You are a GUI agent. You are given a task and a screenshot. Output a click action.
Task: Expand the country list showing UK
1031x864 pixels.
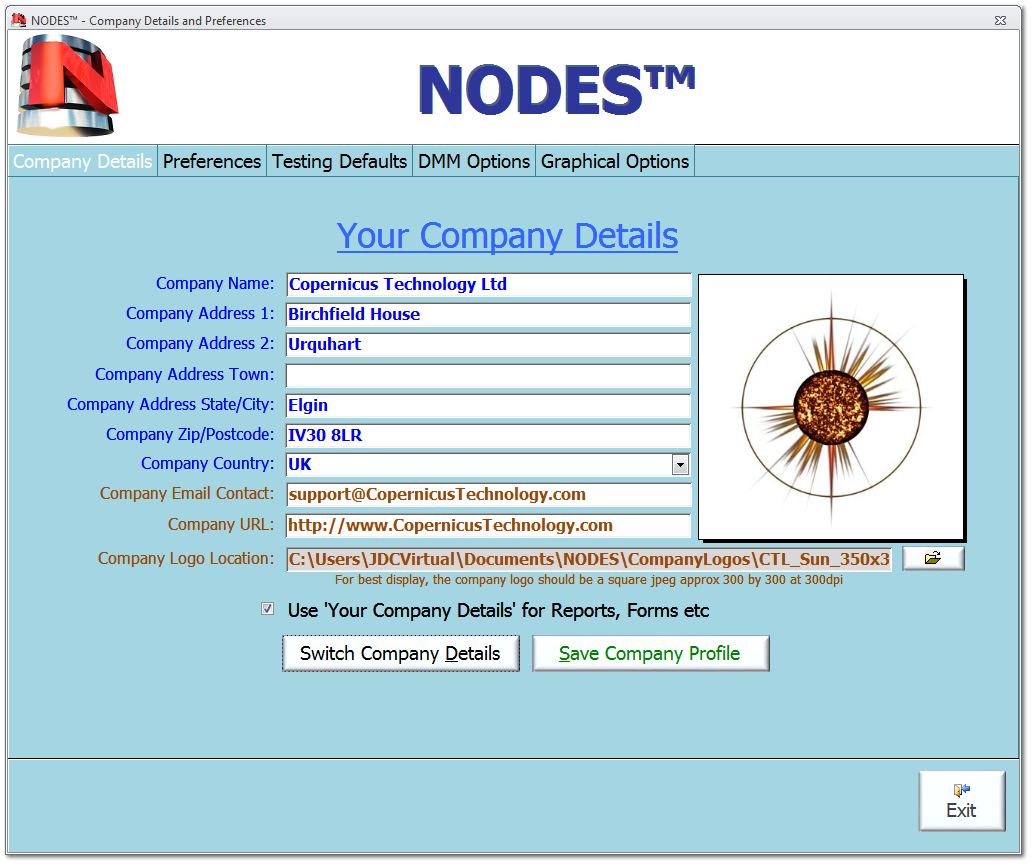pyautogui.click(x=681, y=464)
